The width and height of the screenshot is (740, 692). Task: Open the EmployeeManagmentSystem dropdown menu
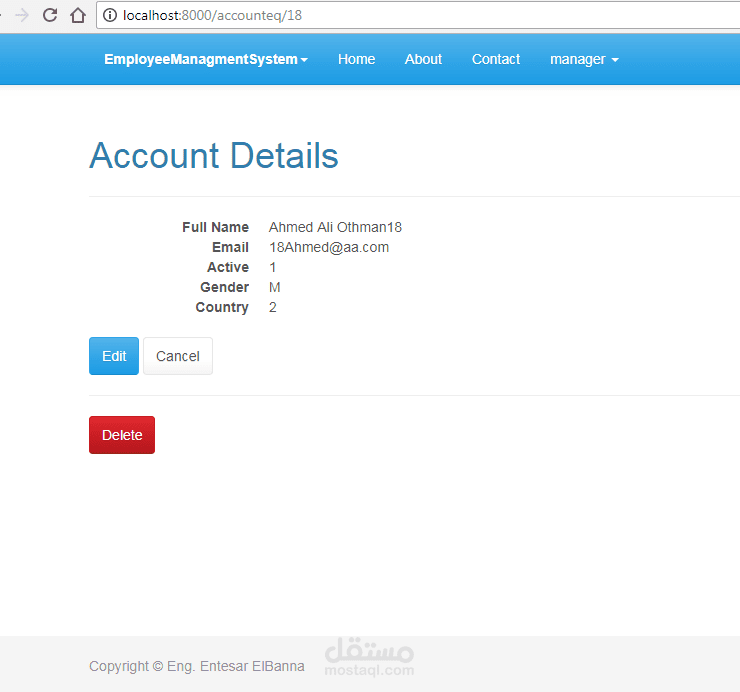[x=206, y=59]
